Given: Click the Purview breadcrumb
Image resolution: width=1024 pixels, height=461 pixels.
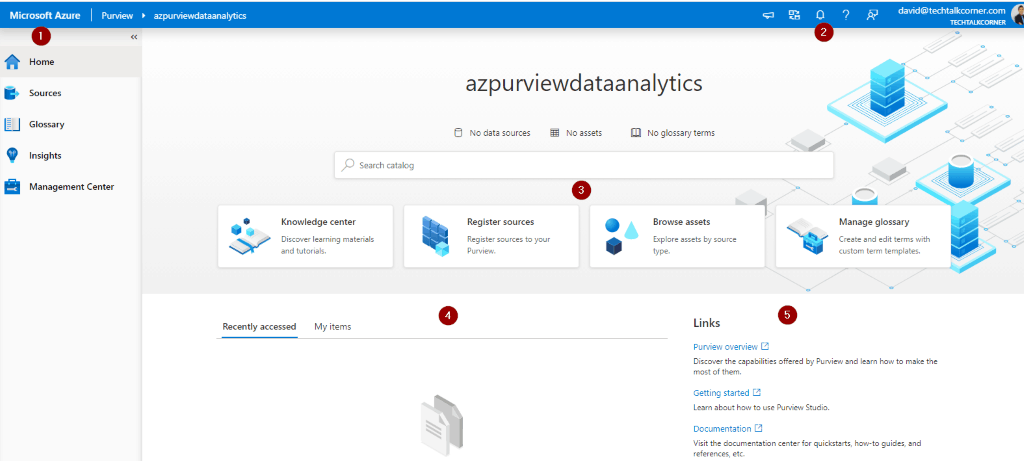Looking at the screenshot, I should click(117, 15).
